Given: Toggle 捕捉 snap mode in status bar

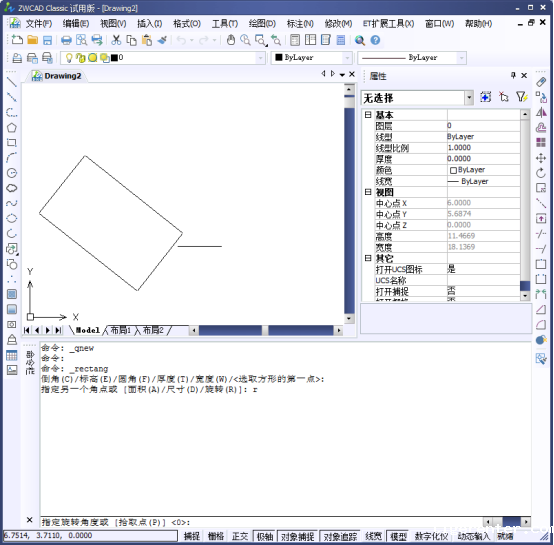Looking at the screenshot, I should pyautogui.click(x=192, y=537).
